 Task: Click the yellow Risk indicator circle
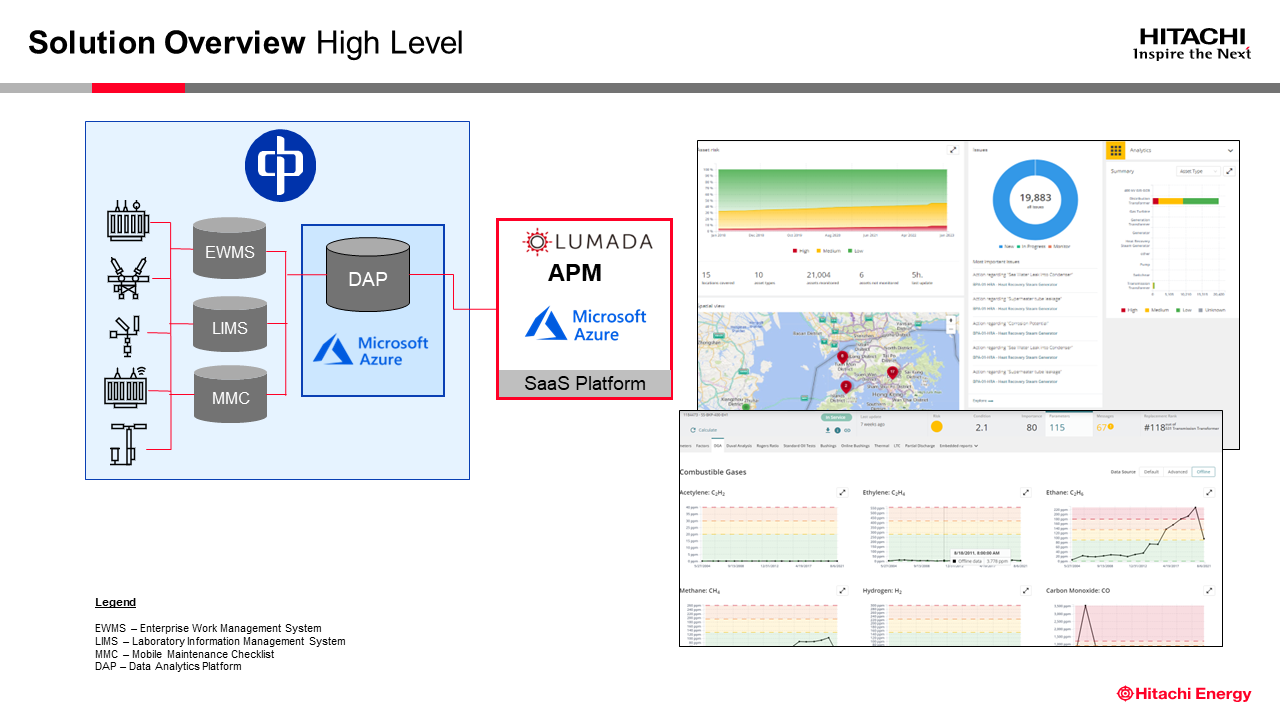937,426
